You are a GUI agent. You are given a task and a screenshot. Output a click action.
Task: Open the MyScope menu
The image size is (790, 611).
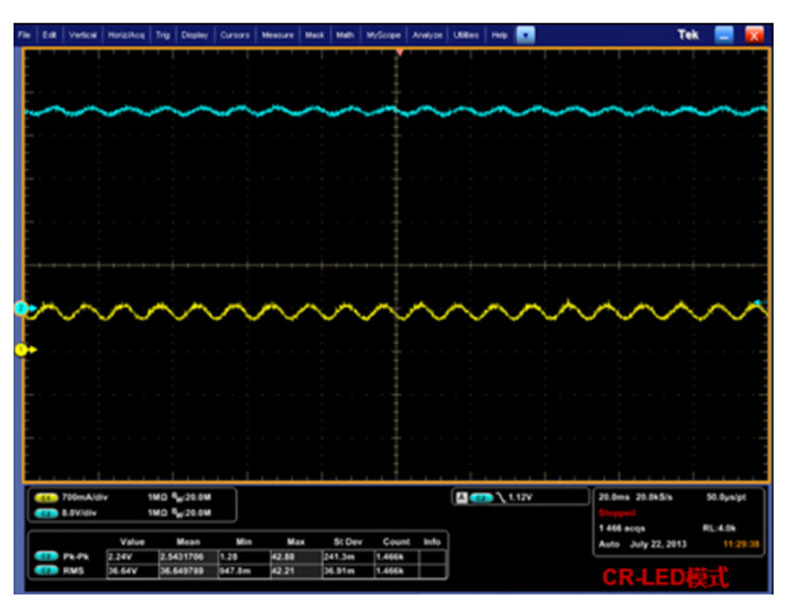pyautogui.click(x=383, y=35)
